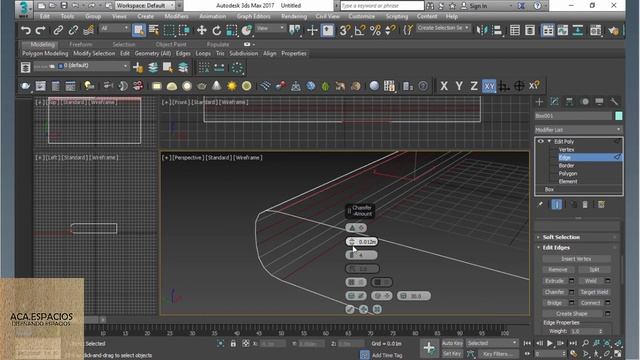This screenshot has width=640, height=360.
Task: Click the Target Weld button
Action: 594,292
